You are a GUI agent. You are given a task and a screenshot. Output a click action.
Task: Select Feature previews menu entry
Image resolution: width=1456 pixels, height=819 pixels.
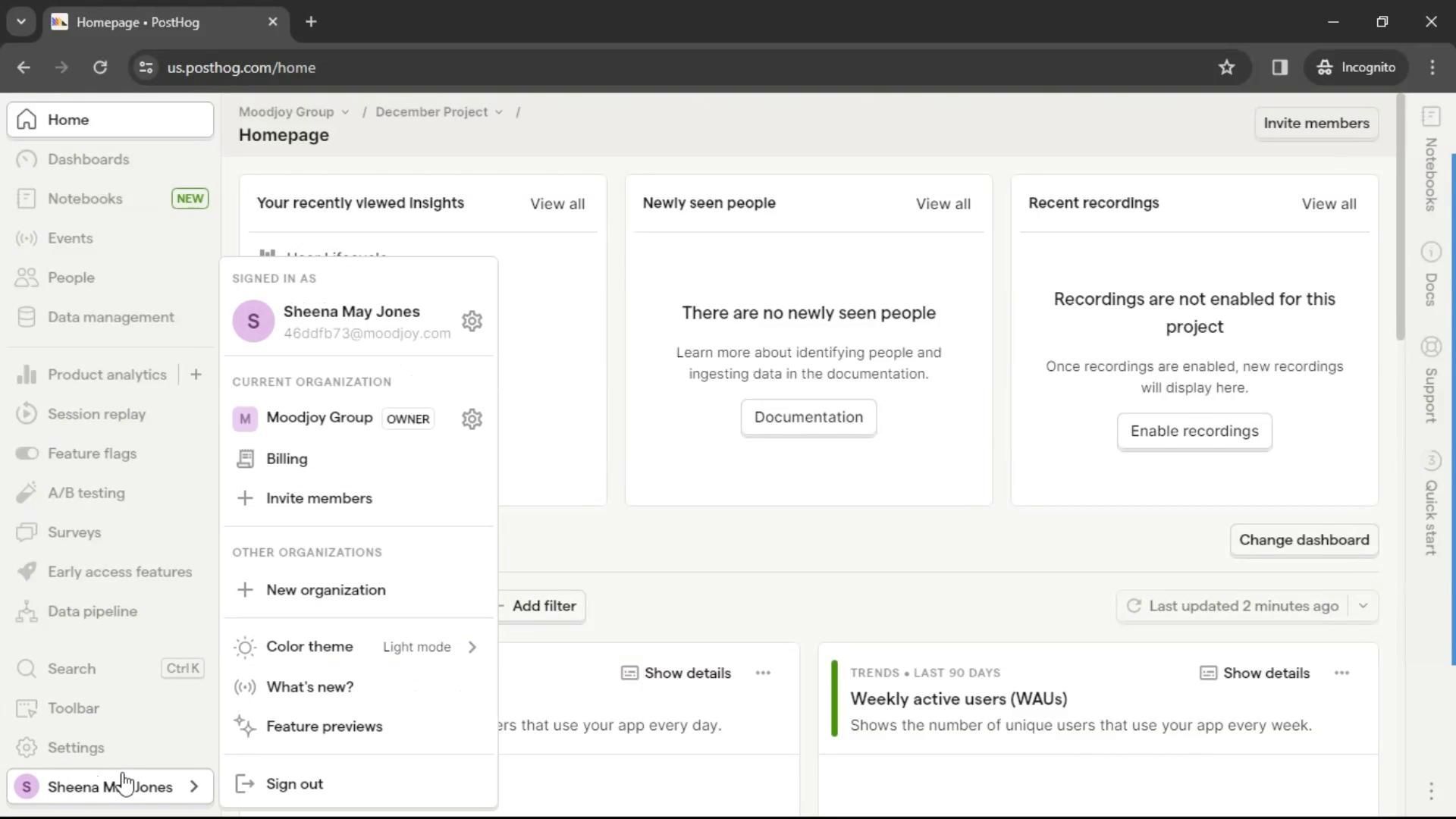pyautogui.click(x=324, y=726)
